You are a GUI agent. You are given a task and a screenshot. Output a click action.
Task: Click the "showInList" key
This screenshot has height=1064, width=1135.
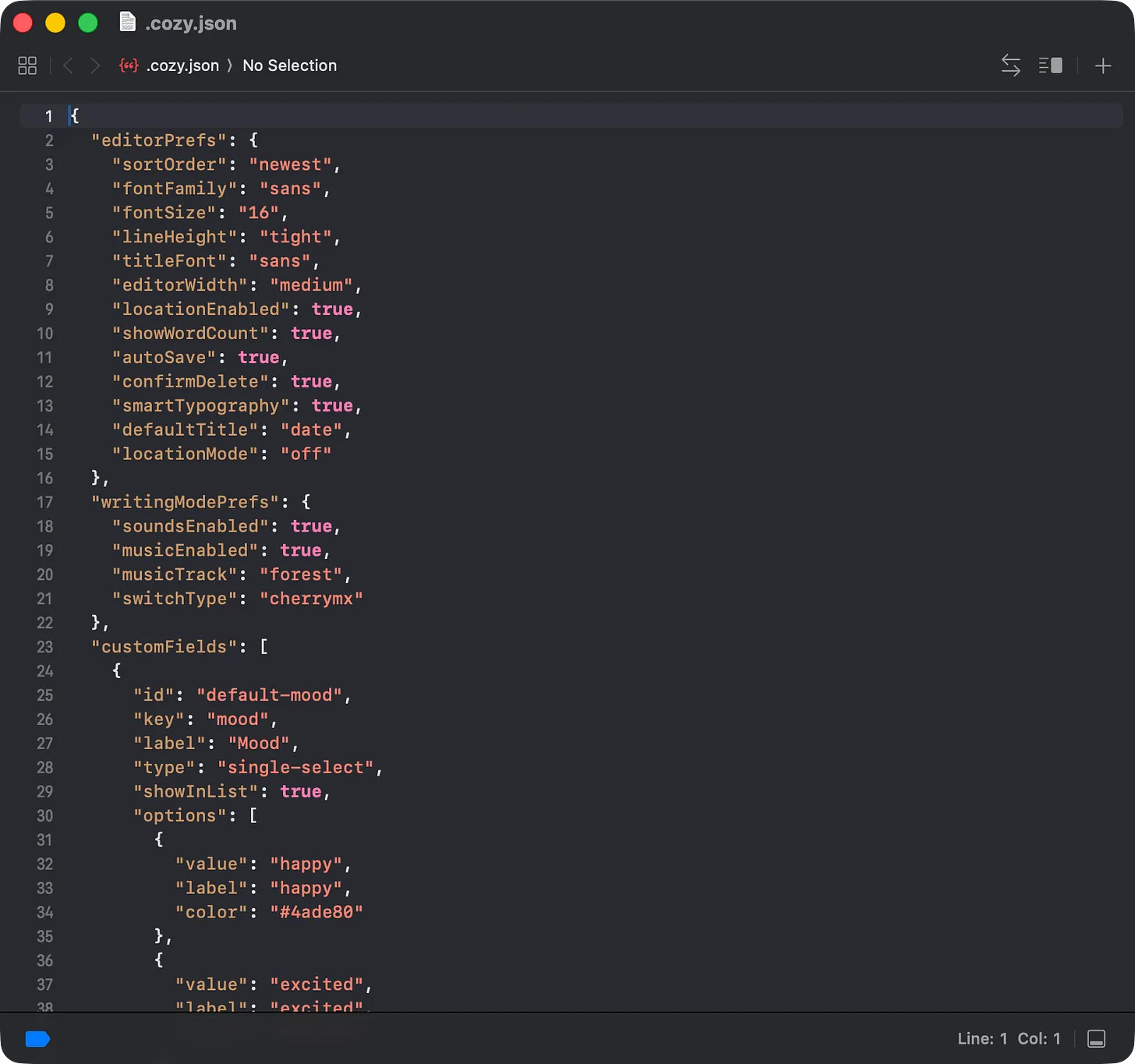pos(196,792)
